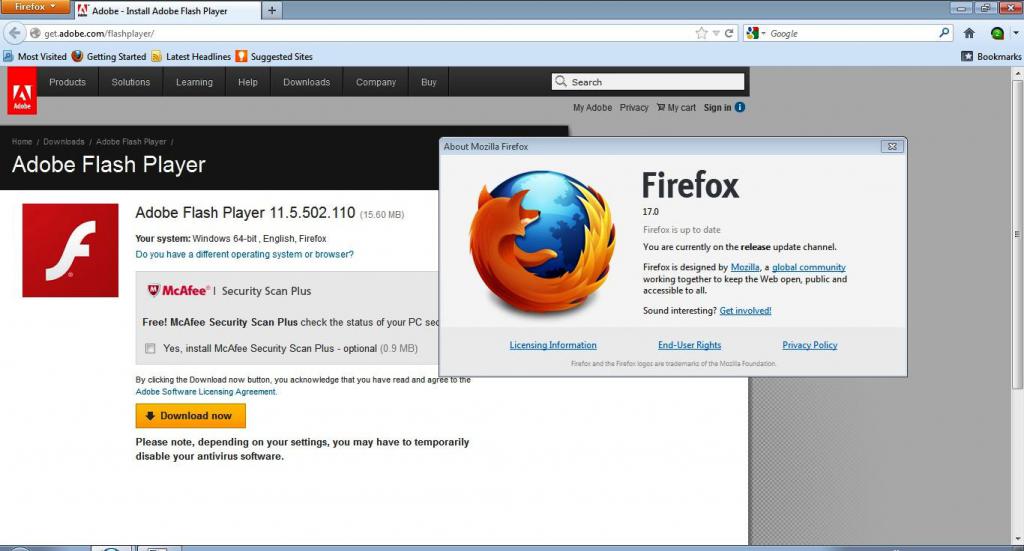Open the Bookmarks toolbar button

[991, 57]
